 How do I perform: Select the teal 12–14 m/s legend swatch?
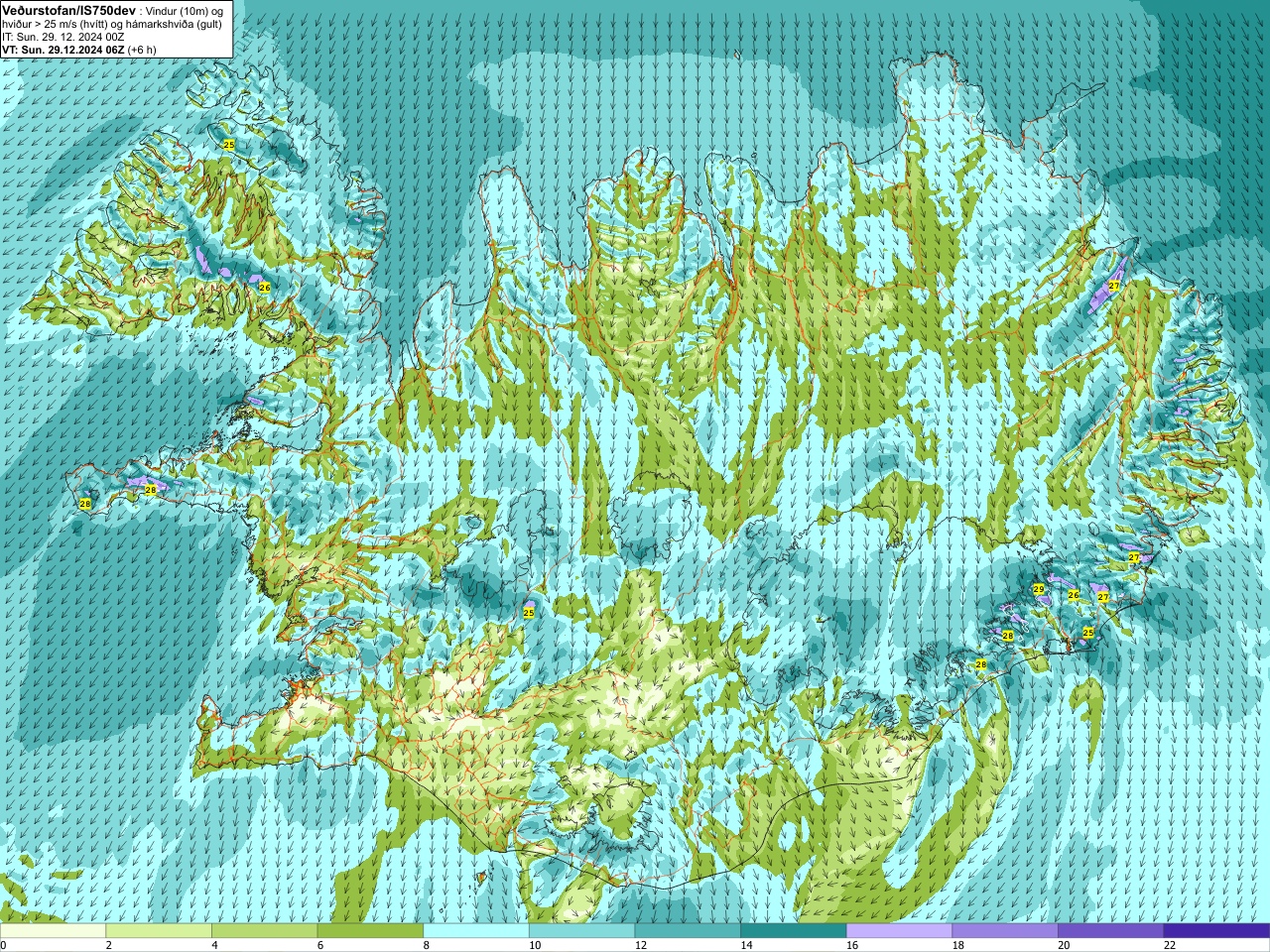pyautogui.click(x=688, y=931)
